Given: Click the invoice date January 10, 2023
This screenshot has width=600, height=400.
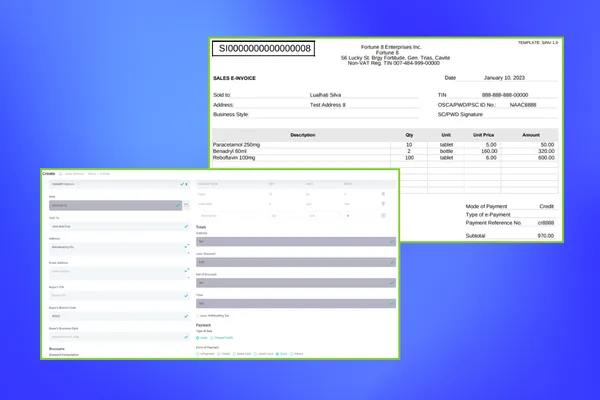Looking at the screenshot, I should tap(504, 78).
